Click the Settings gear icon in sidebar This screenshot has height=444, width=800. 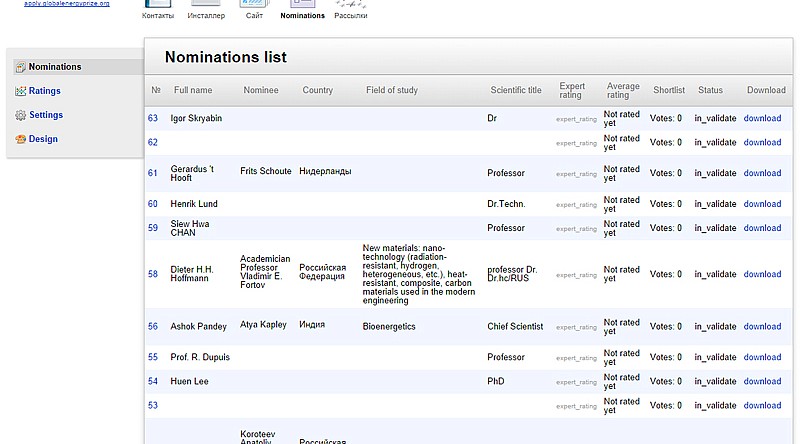click(21, 115)
